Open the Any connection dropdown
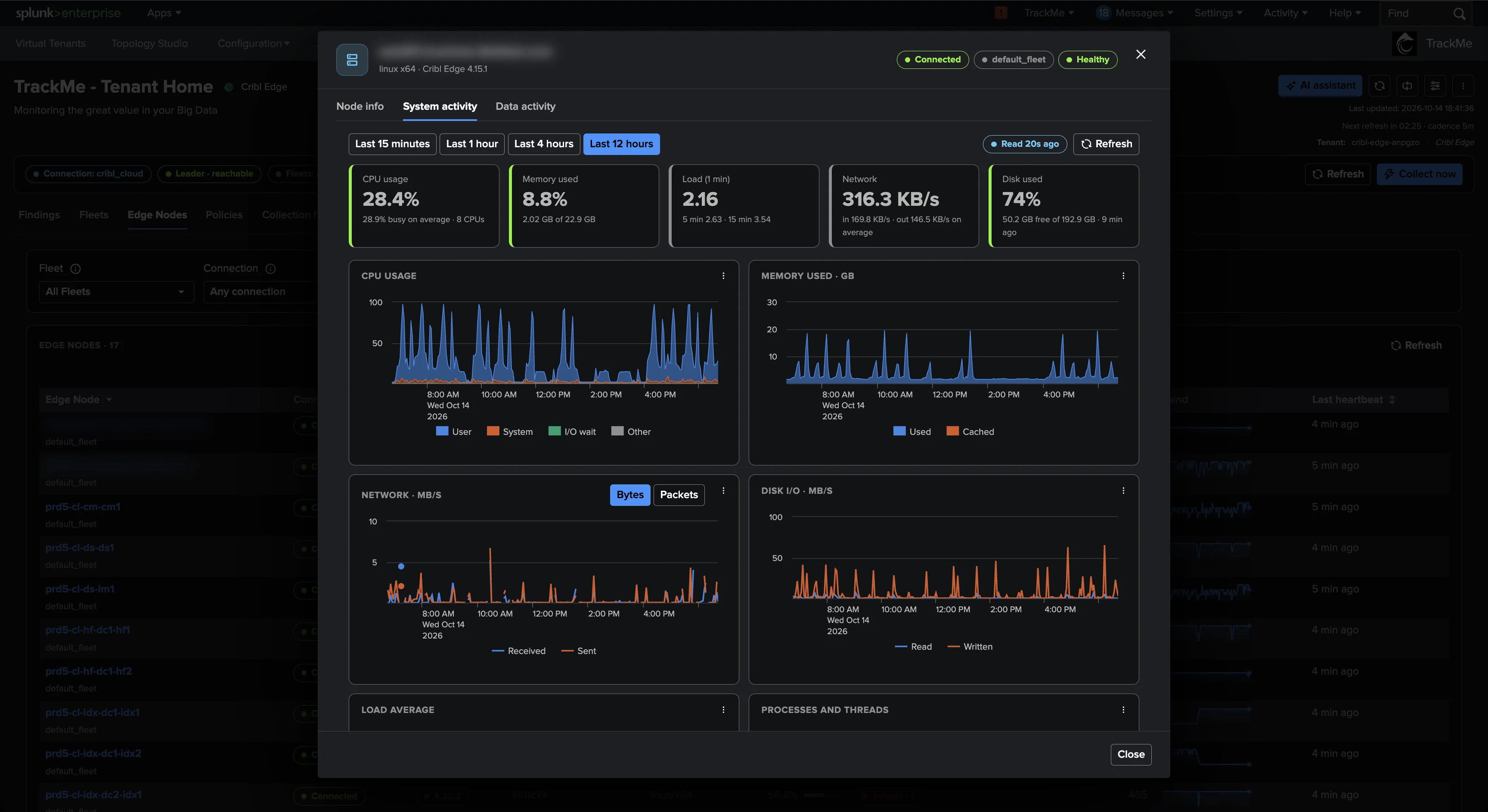 pyautogui.click(x=260, y=291)
